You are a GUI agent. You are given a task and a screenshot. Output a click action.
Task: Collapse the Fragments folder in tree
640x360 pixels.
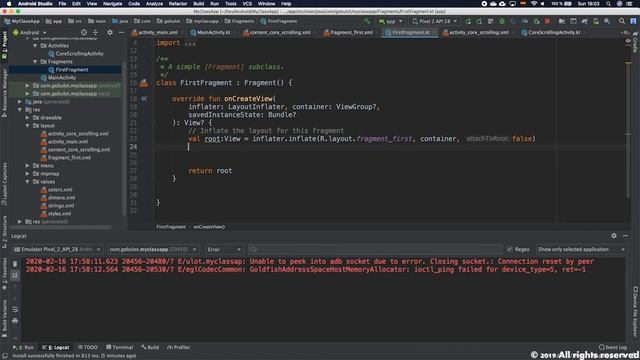[35, 62]
